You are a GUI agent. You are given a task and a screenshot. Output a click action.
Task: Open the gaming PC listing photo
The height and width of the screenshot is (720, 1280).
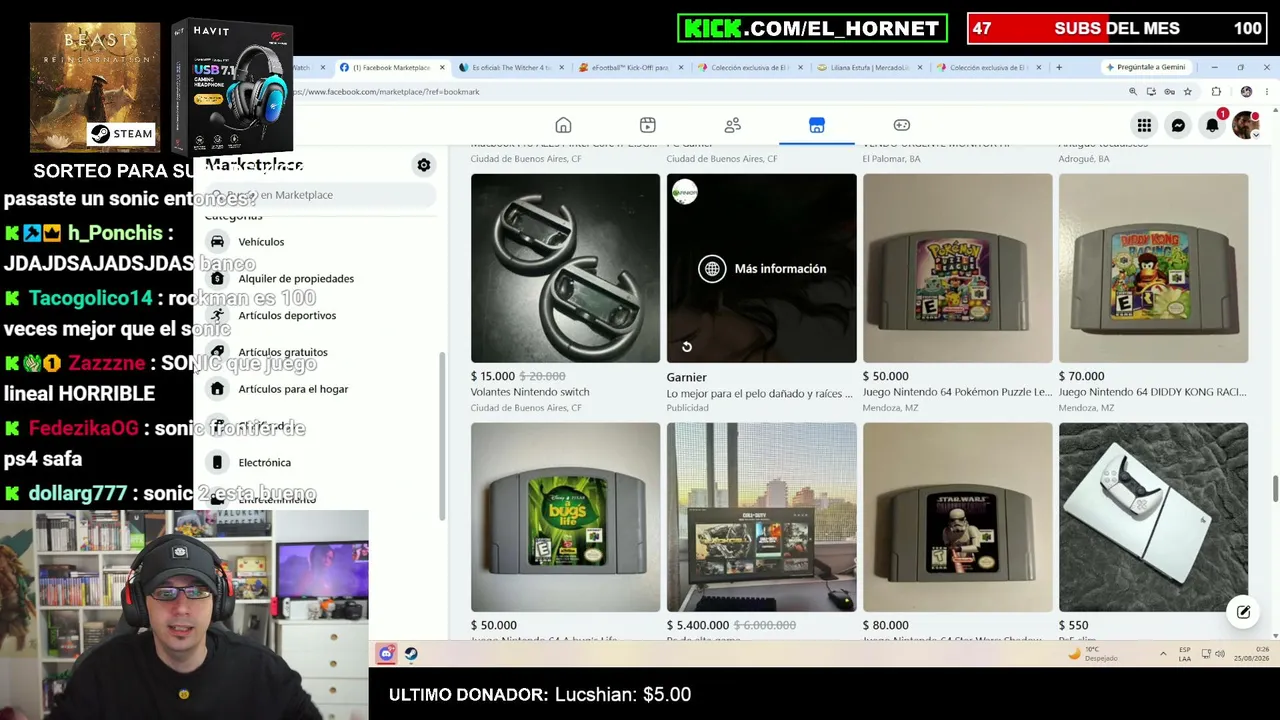pyautogui.click(x=762, y=517)
